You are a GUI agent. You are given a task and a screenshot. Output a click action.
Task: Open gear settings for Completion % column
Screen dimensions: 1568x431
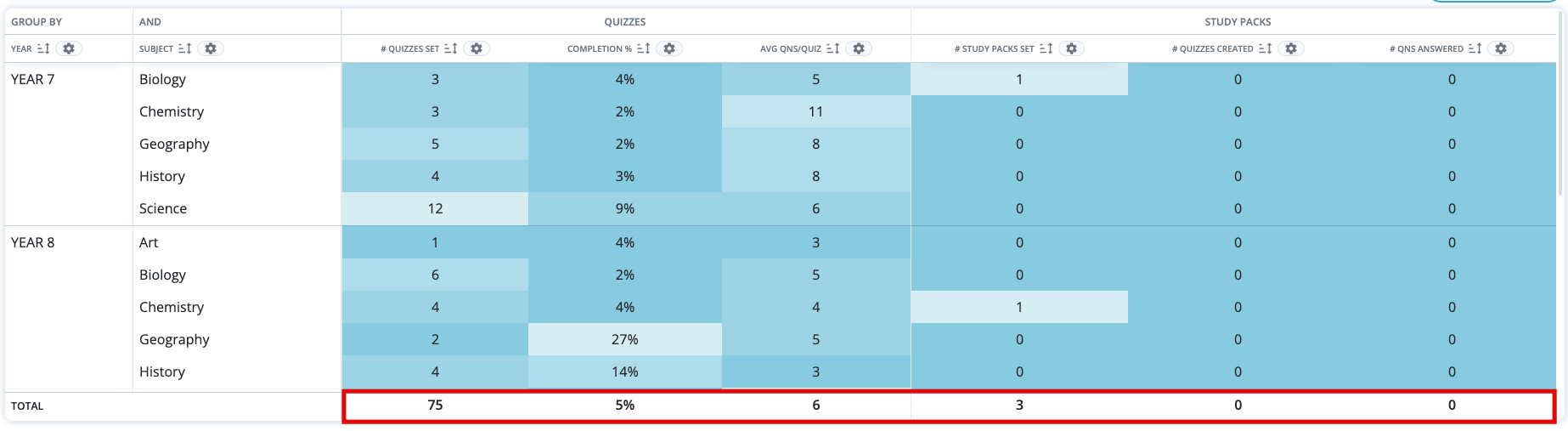669,48
